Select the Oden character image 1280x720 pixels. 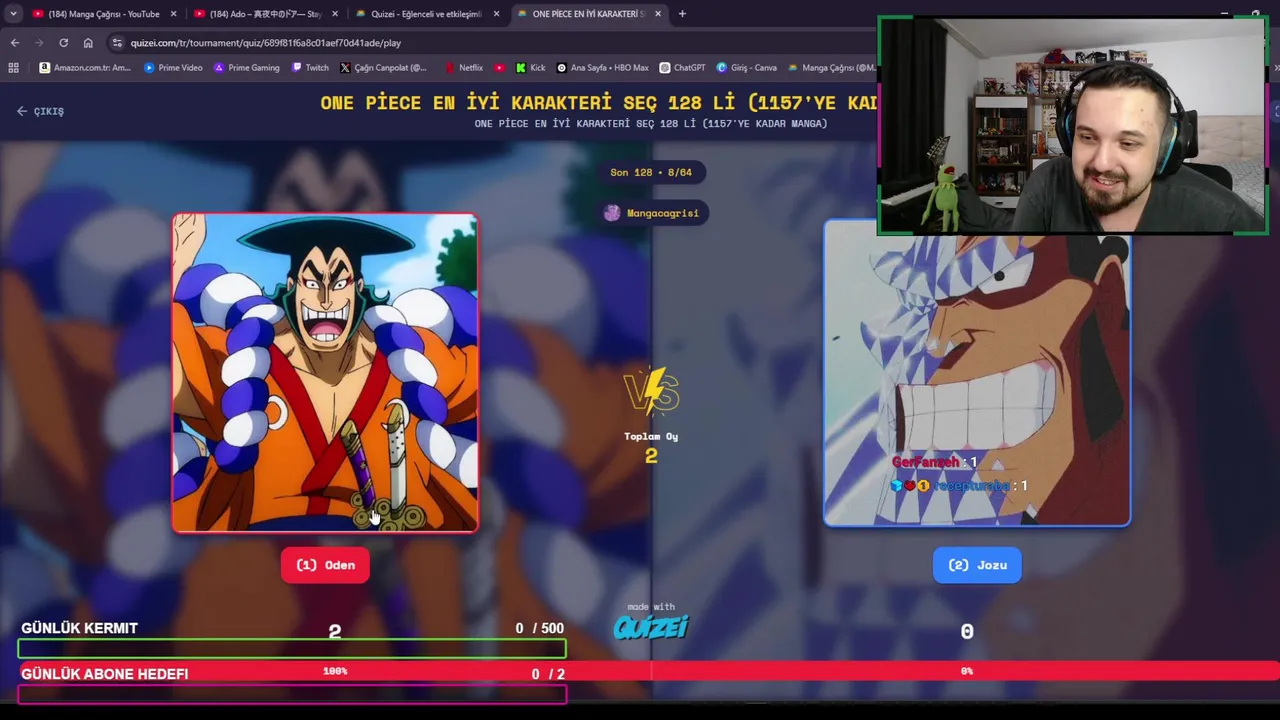click(x=325, y=372)
